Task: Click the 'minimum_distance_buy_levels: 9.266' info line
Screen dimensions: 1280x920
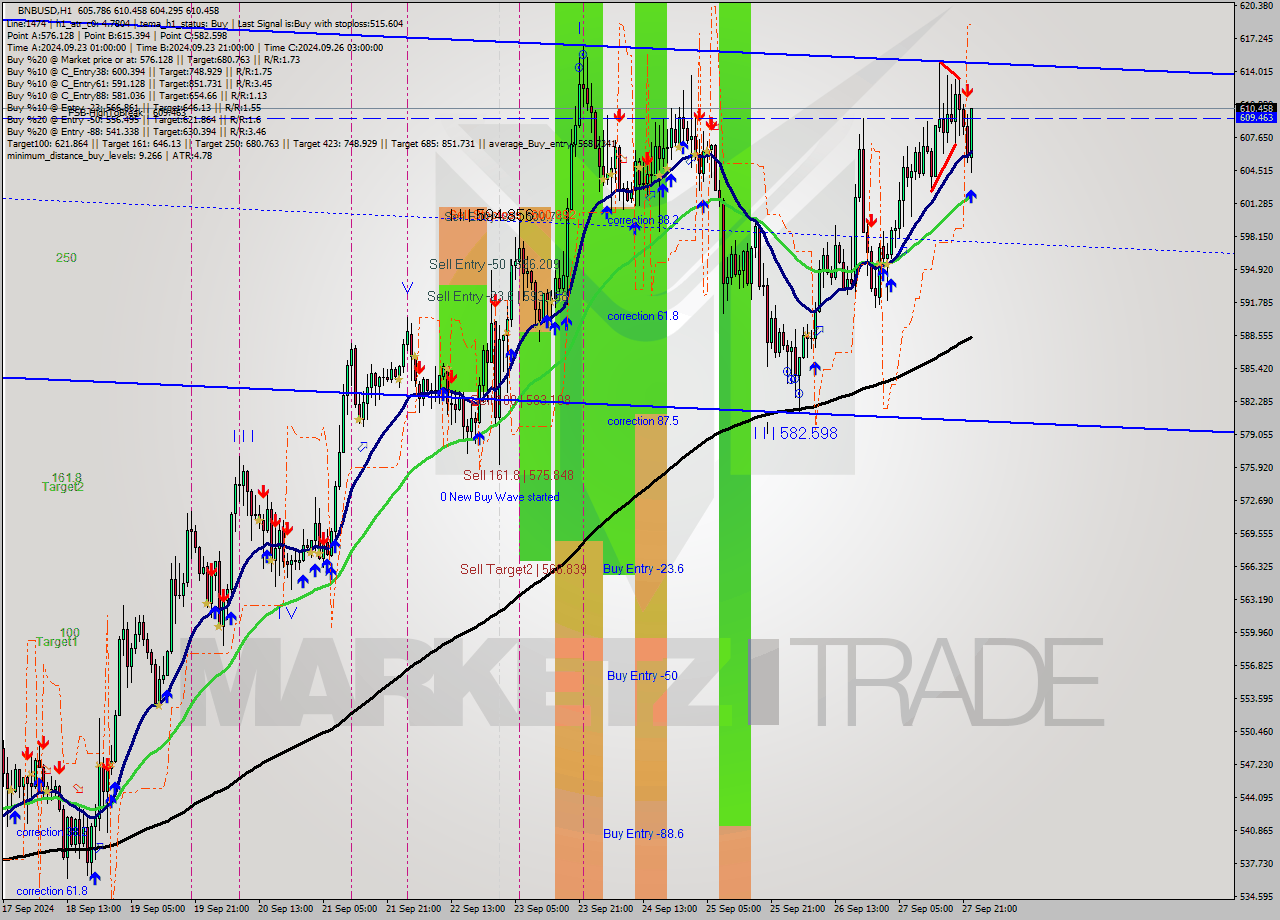Action: point(109,155)
